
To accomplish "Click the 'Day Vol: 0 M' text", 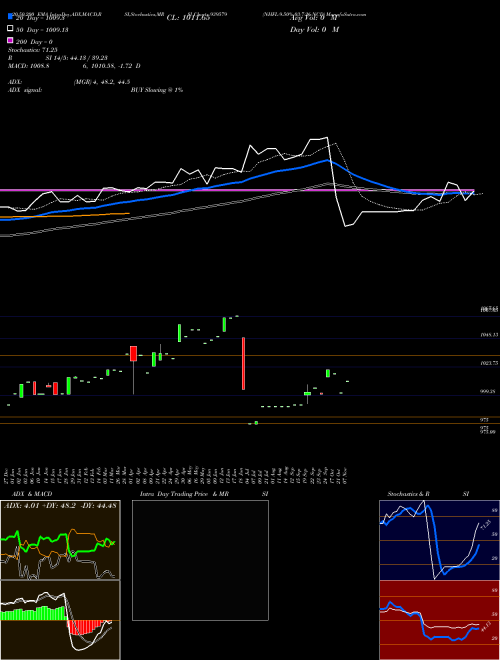I will (314, 29).
